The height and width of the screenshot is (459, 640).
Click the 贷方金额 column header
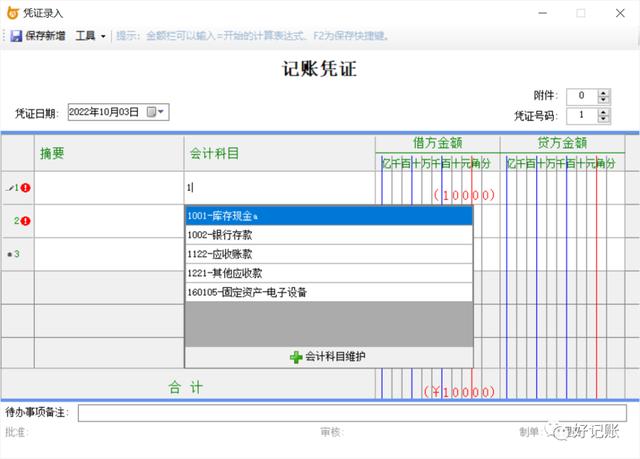pos(562,143)
